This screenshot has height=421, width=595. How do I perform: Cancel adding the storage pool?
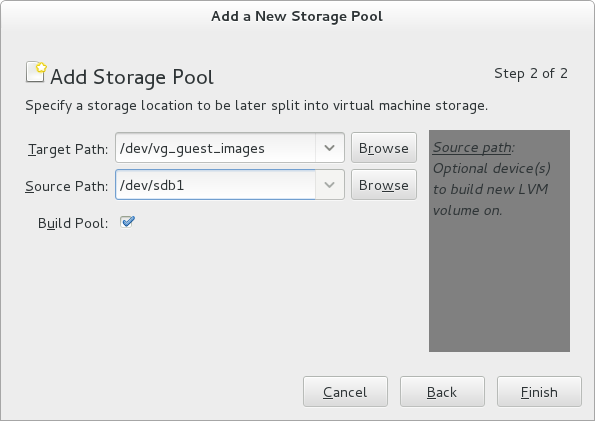tap(345, 392)
